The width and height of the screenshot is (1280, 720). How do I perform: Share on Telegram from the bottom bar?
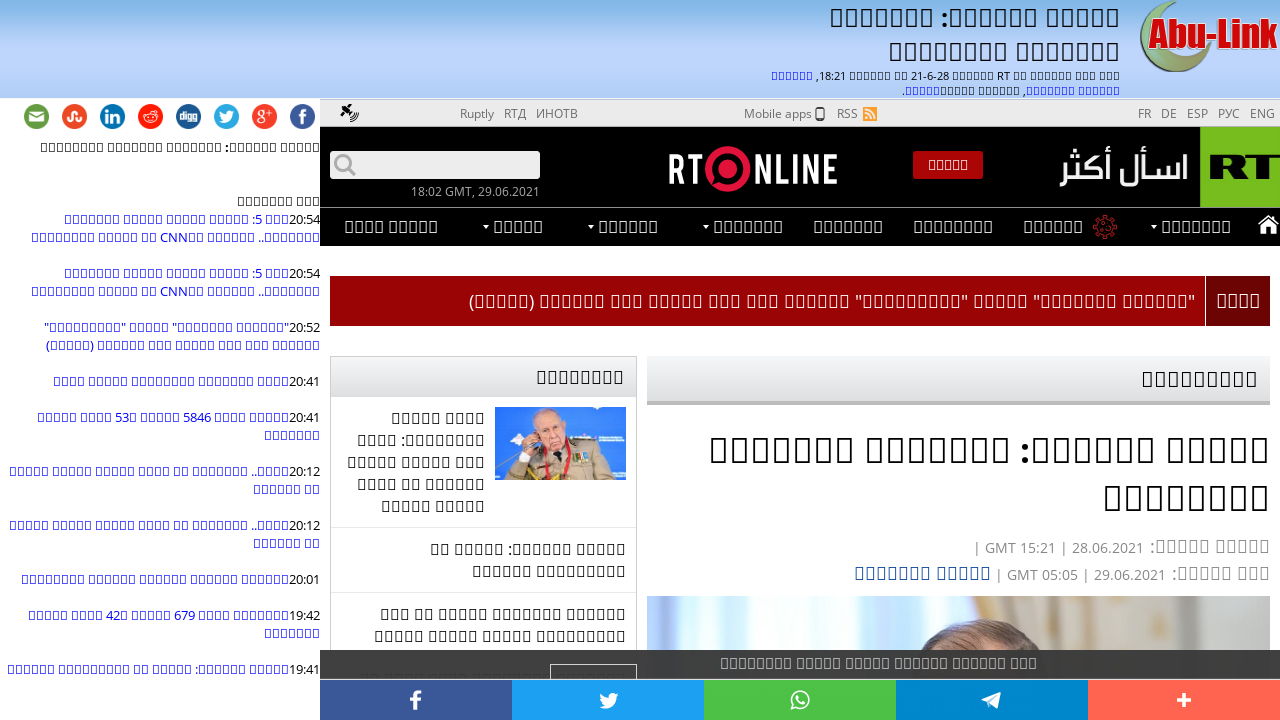tap(992, 700)
